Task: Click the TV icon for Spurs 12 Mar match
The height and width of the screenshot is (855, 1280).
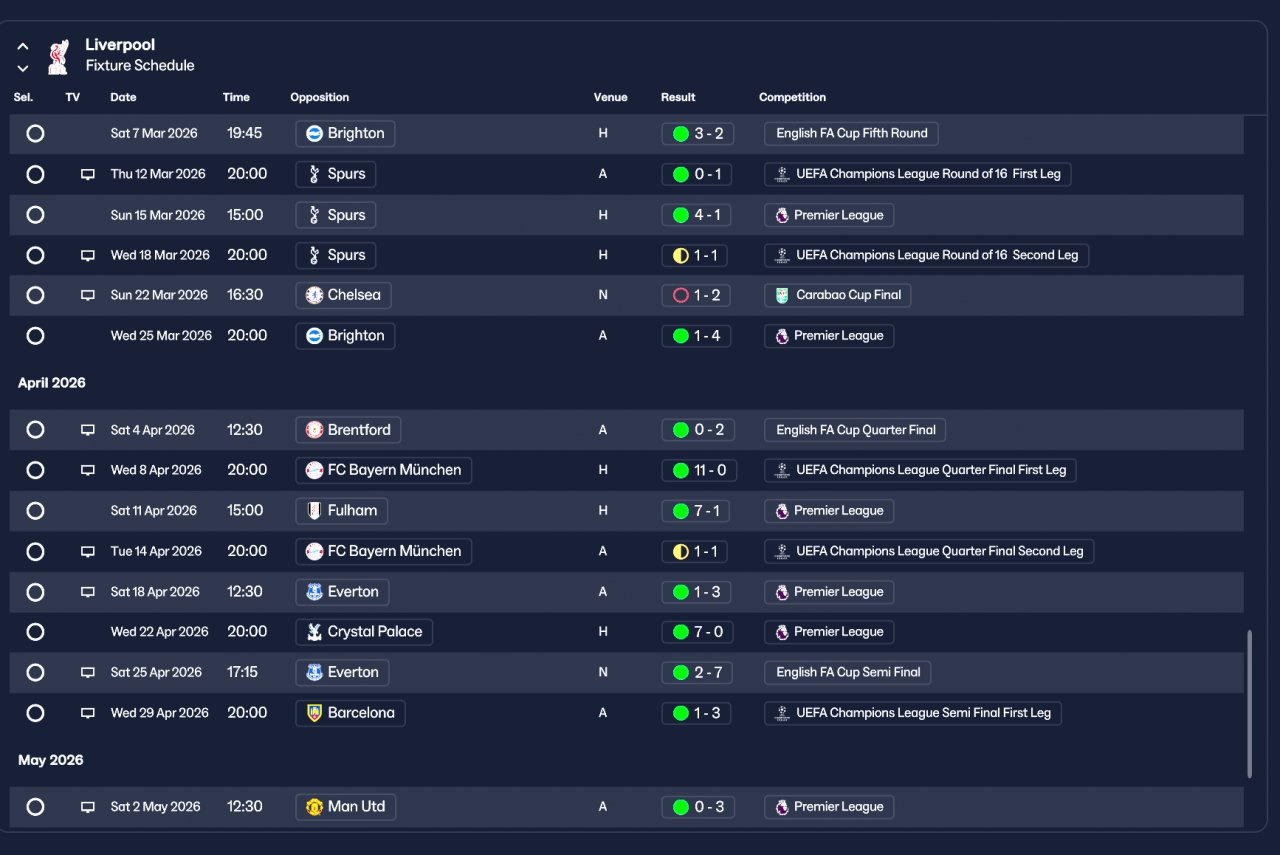Action: 88,174
